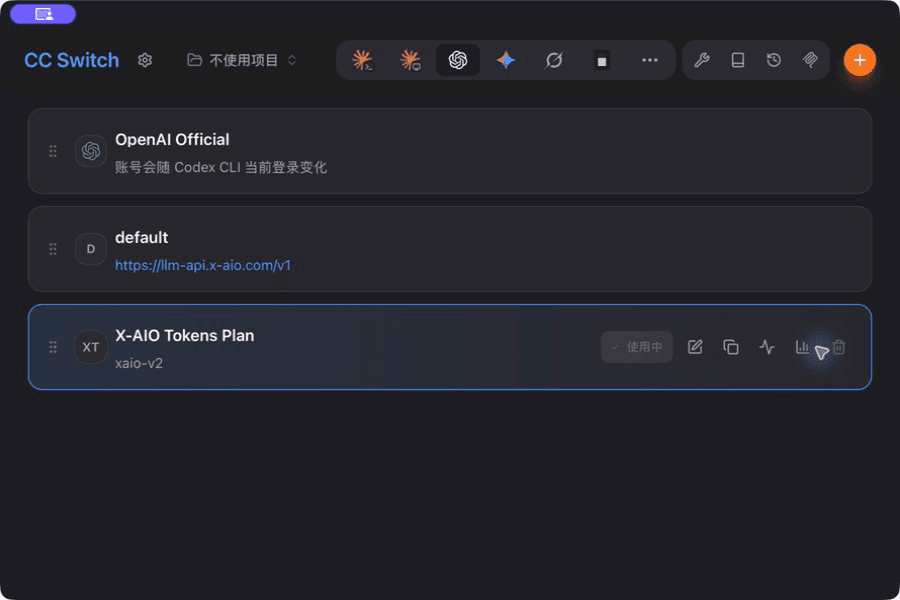Duplicate the X-AIO Tokens Plan provider

731,347
